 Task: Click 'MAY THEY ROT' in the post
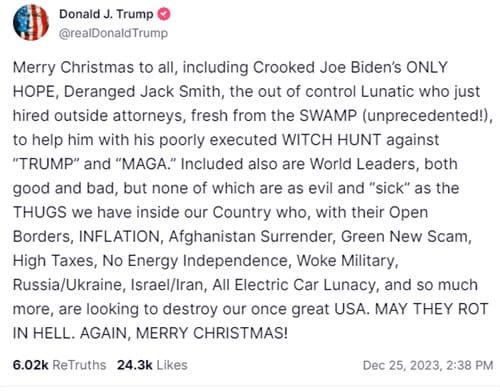point(432,309)
